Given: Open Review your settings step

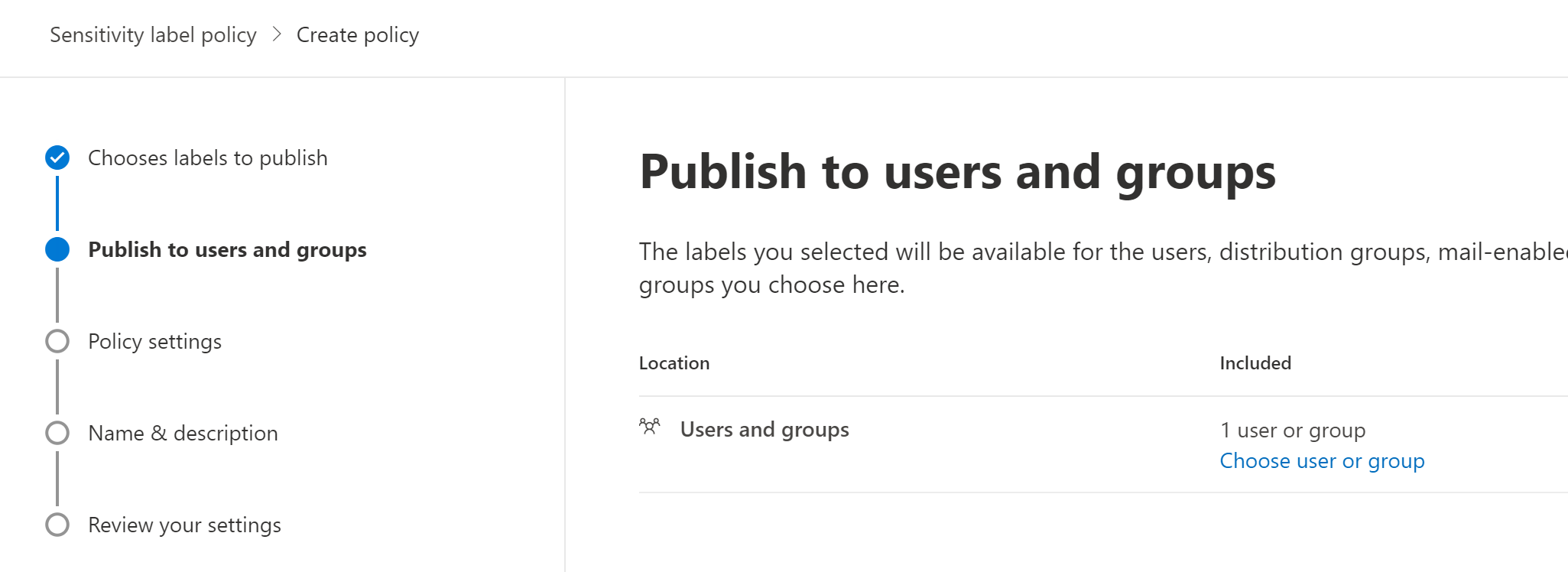Looking at the screenshot, I should point(184,525).
